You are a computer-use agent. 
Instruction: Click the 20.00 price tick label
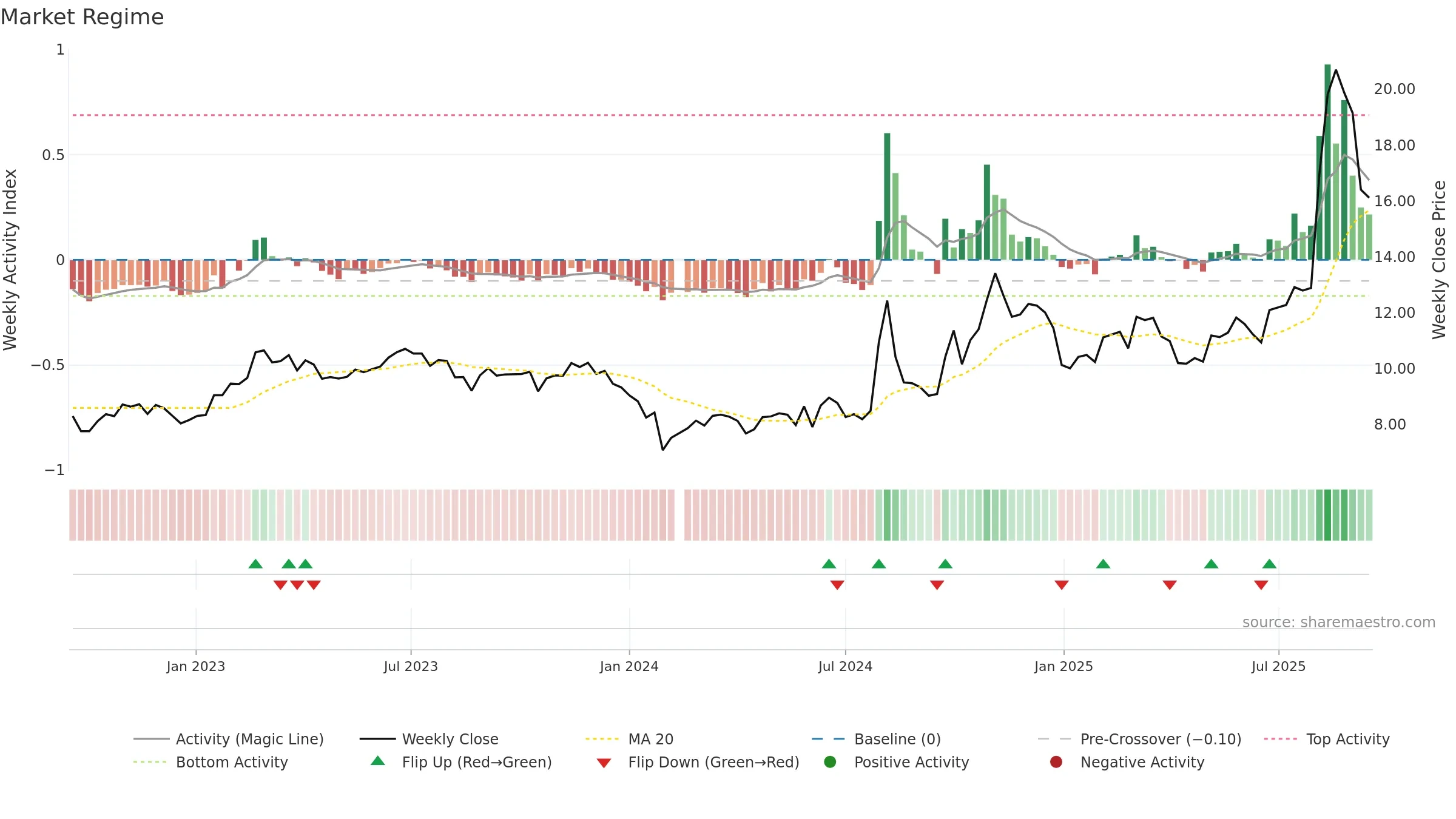1394,89
